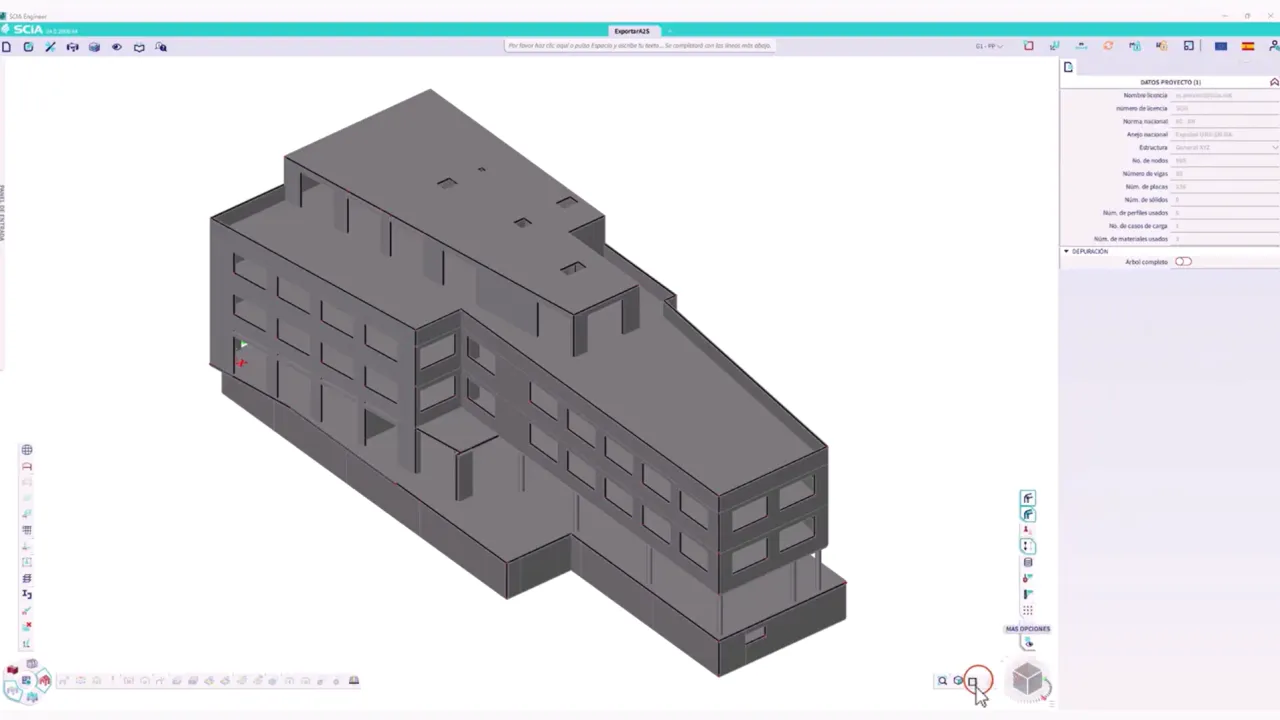Image resolution: width=1280 pixels, height=720 pixels.
Task: Open the zoom magnifier tool near bottom right
Action: pyautogui.click(x=941, y=681)
